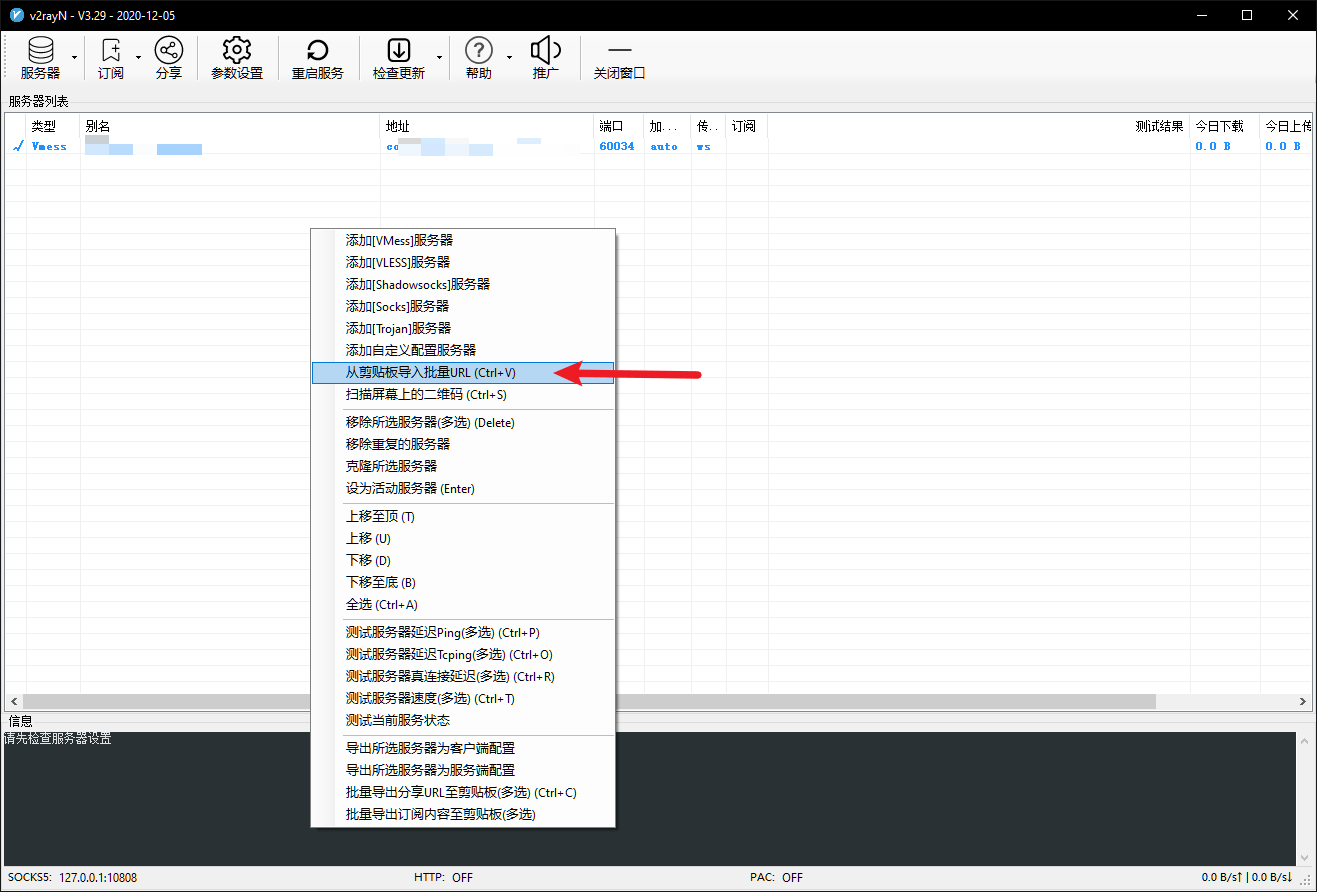Screen dimensions: 1317x892
Task: Open 参数设置 settings gear icon
Action: [237, 58]
